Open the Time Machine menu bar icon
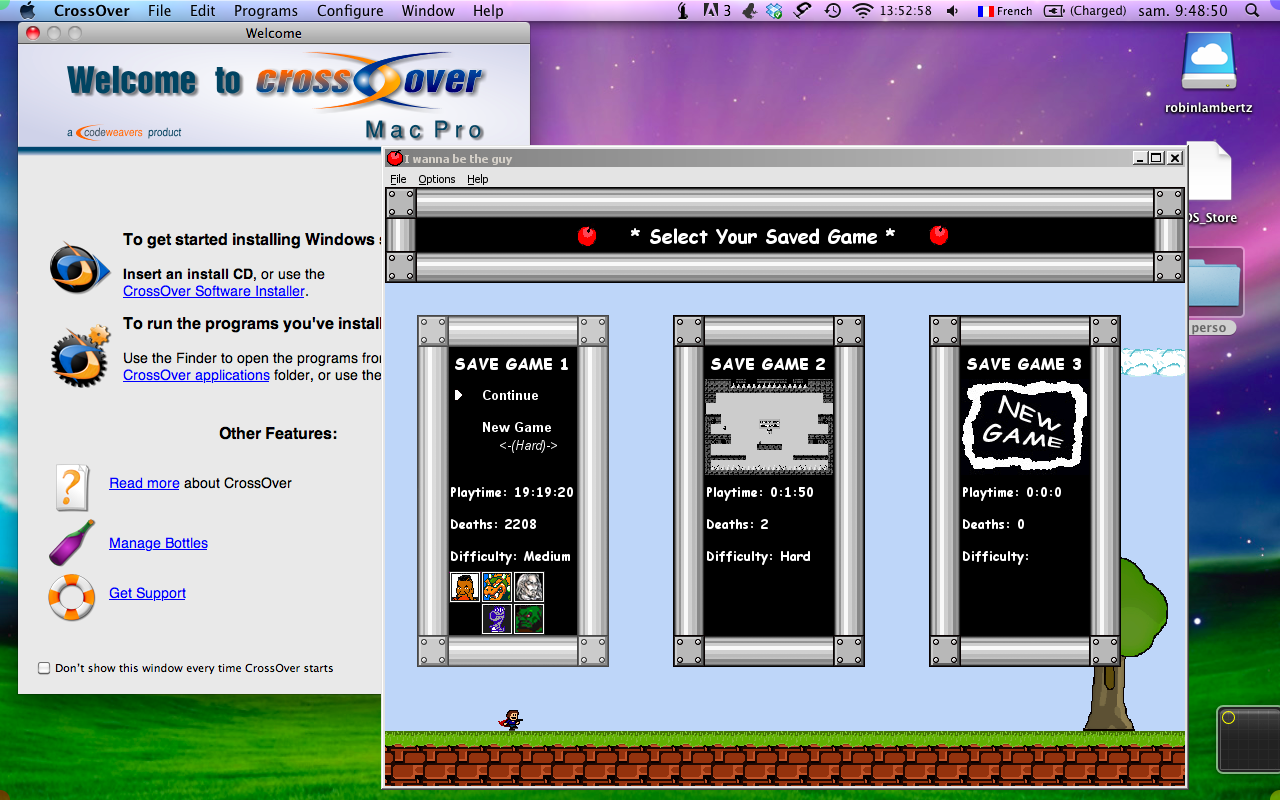 click(x=832, y=11)
